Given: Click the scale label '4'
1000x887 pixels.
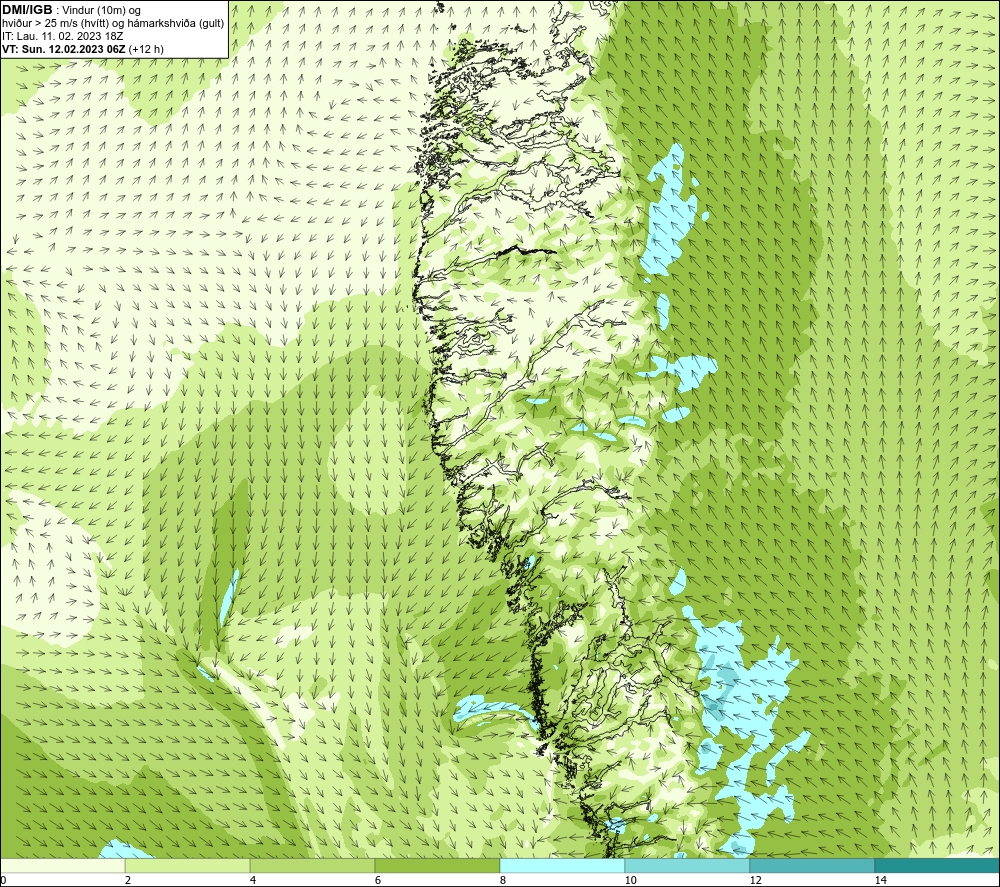Looking at the screenshot, I should coord(253,880).
